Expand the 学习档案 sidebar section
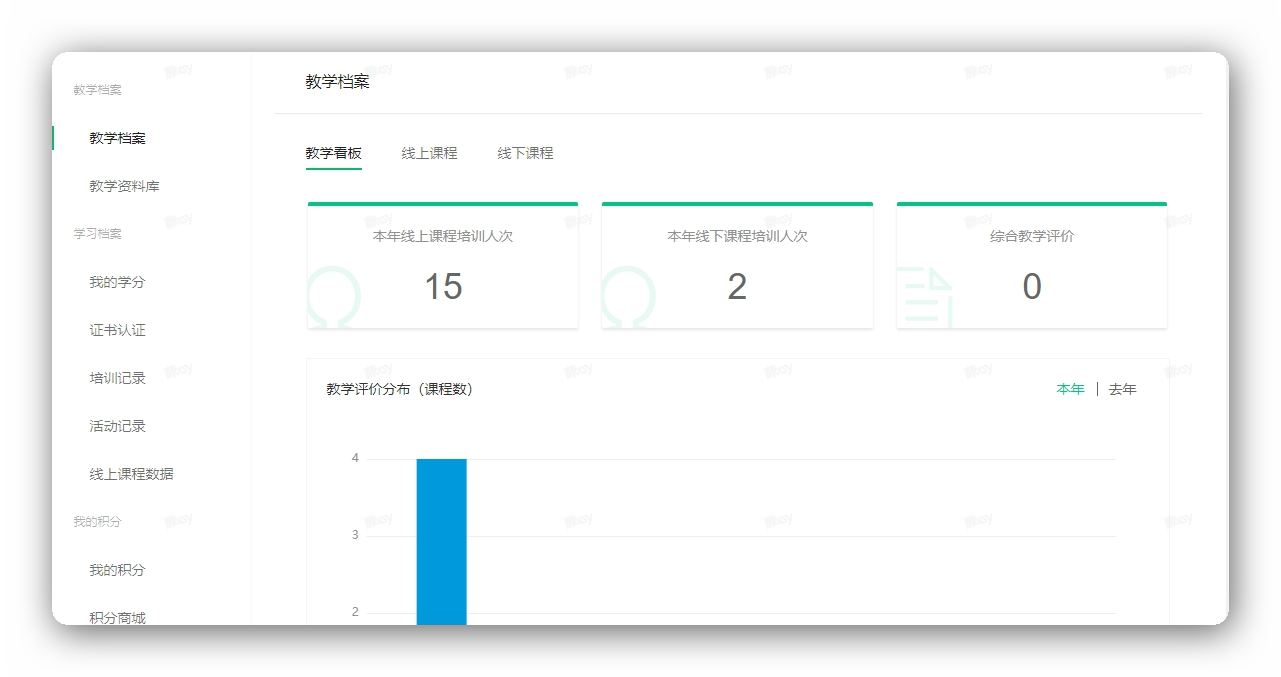1281x677 pixels. click(91, 234)
